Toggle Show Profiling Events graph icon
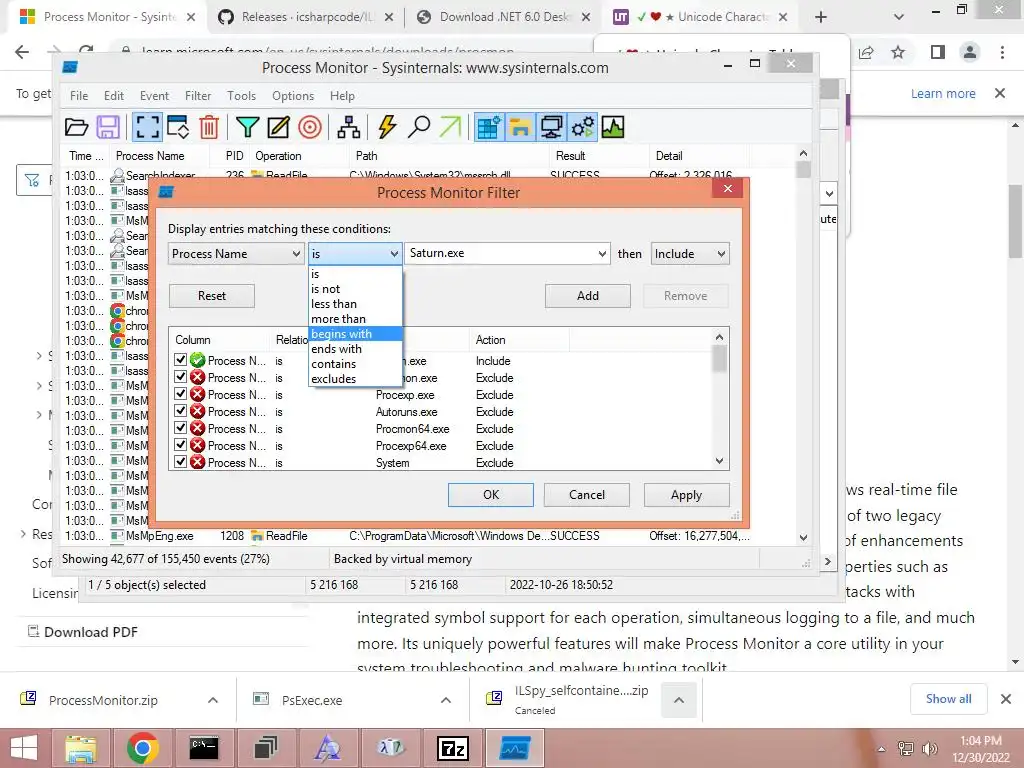 tap(613, 127)
